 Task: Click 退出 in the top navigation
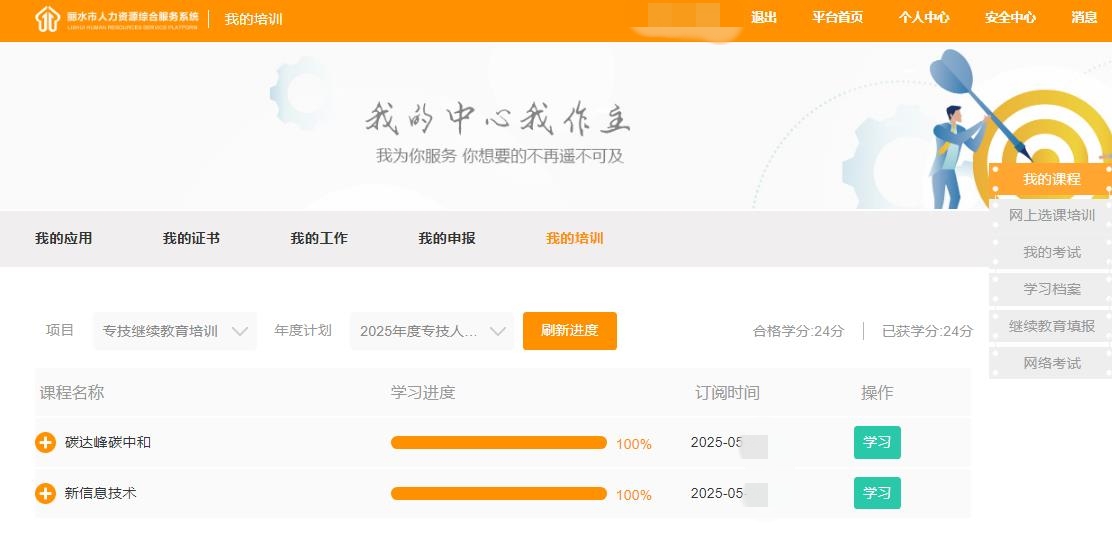pos(764,17)
